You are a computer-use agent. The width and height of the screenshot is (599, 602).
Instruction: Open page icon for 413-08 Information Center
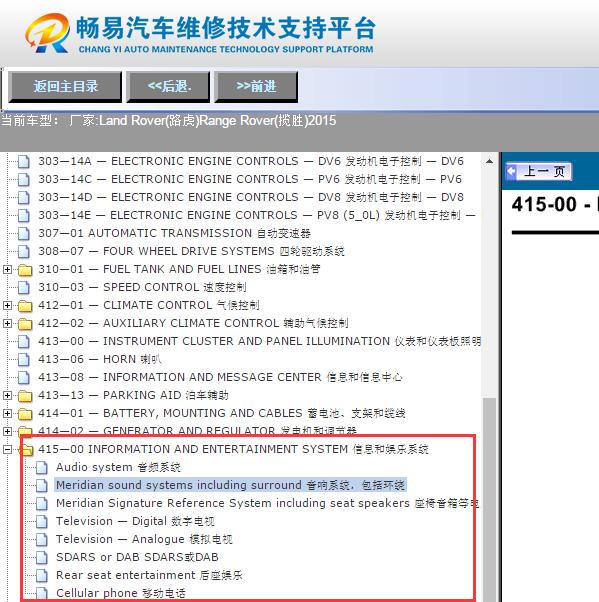24,378
